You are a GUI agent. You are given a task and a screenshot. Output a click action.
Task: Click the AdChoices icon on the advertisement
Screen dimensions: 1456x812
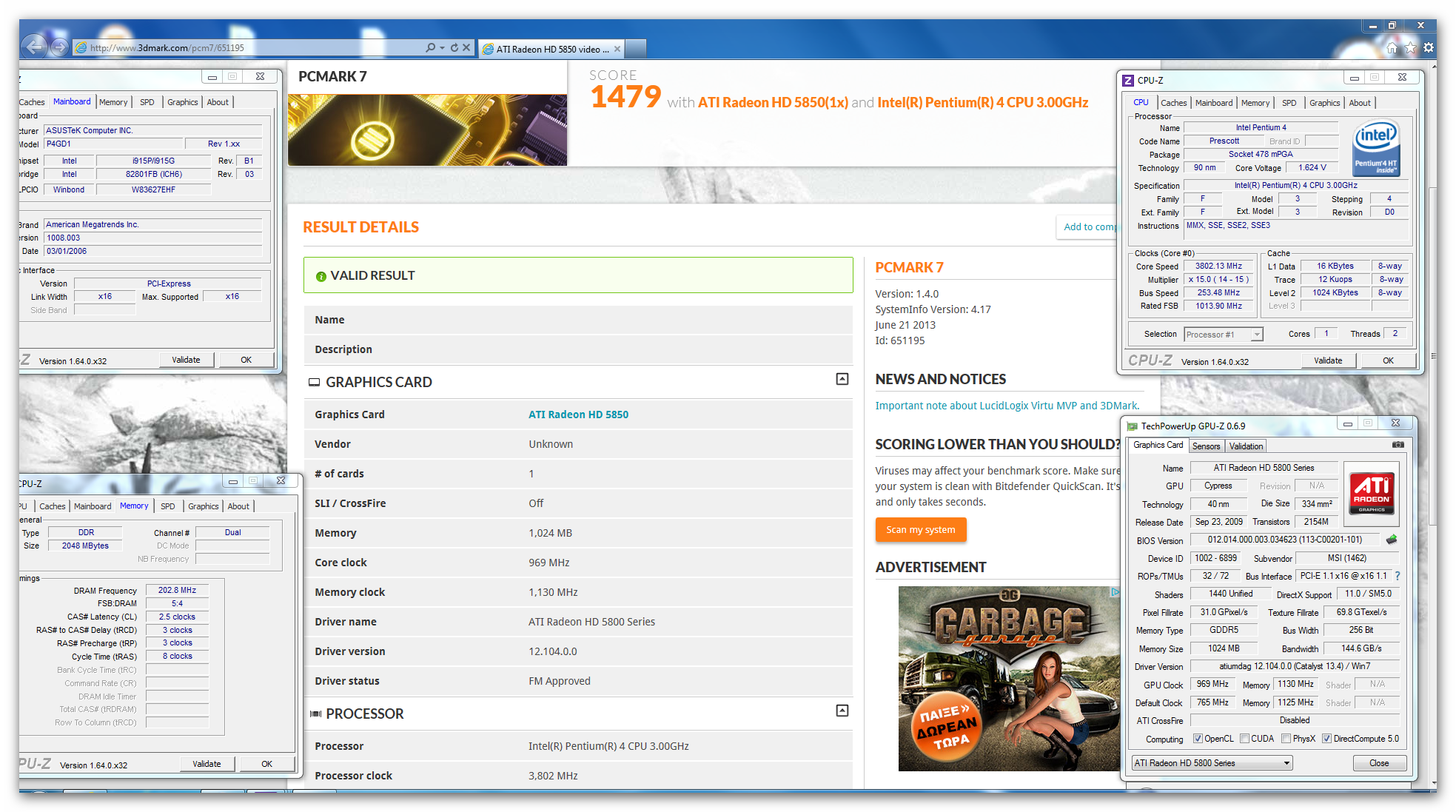(1115, 592)
